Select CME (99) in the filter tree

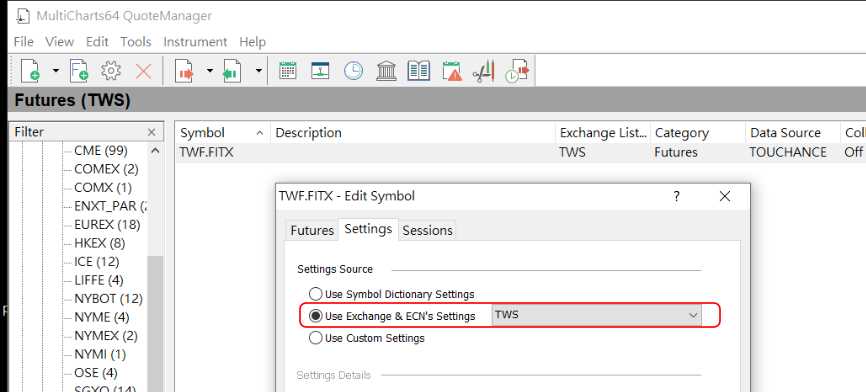pos(101,150)
